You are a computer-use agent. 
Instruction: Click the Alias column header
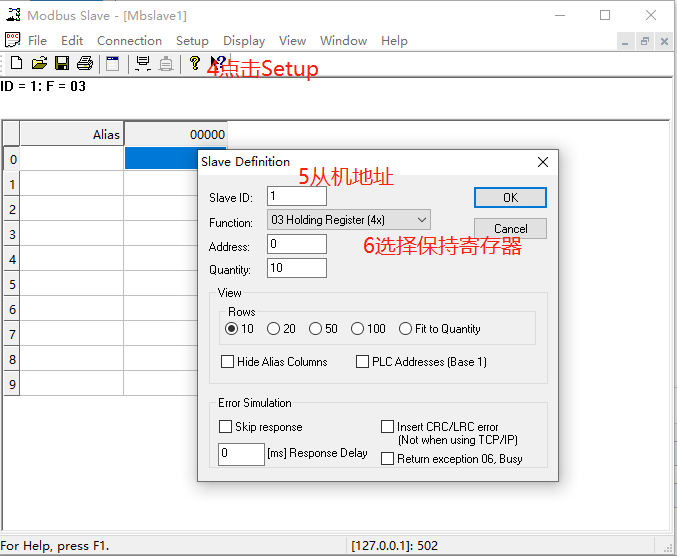pos(72,134)
